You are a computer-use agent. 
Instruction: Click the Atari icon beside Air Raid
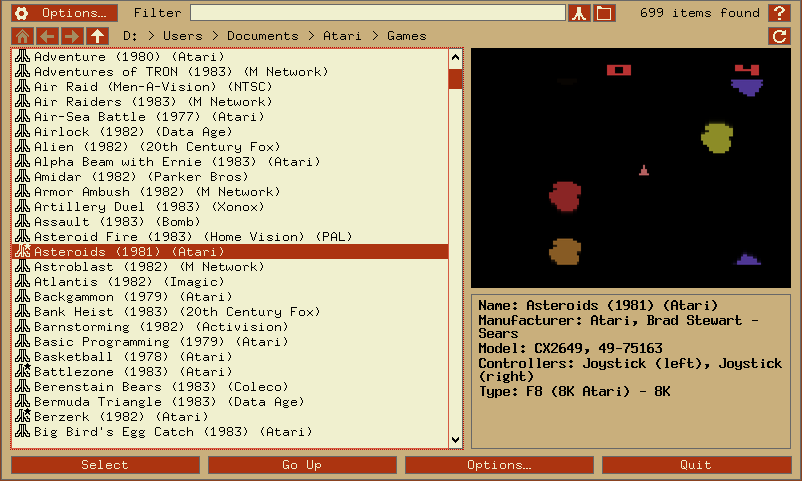point(23,86)
